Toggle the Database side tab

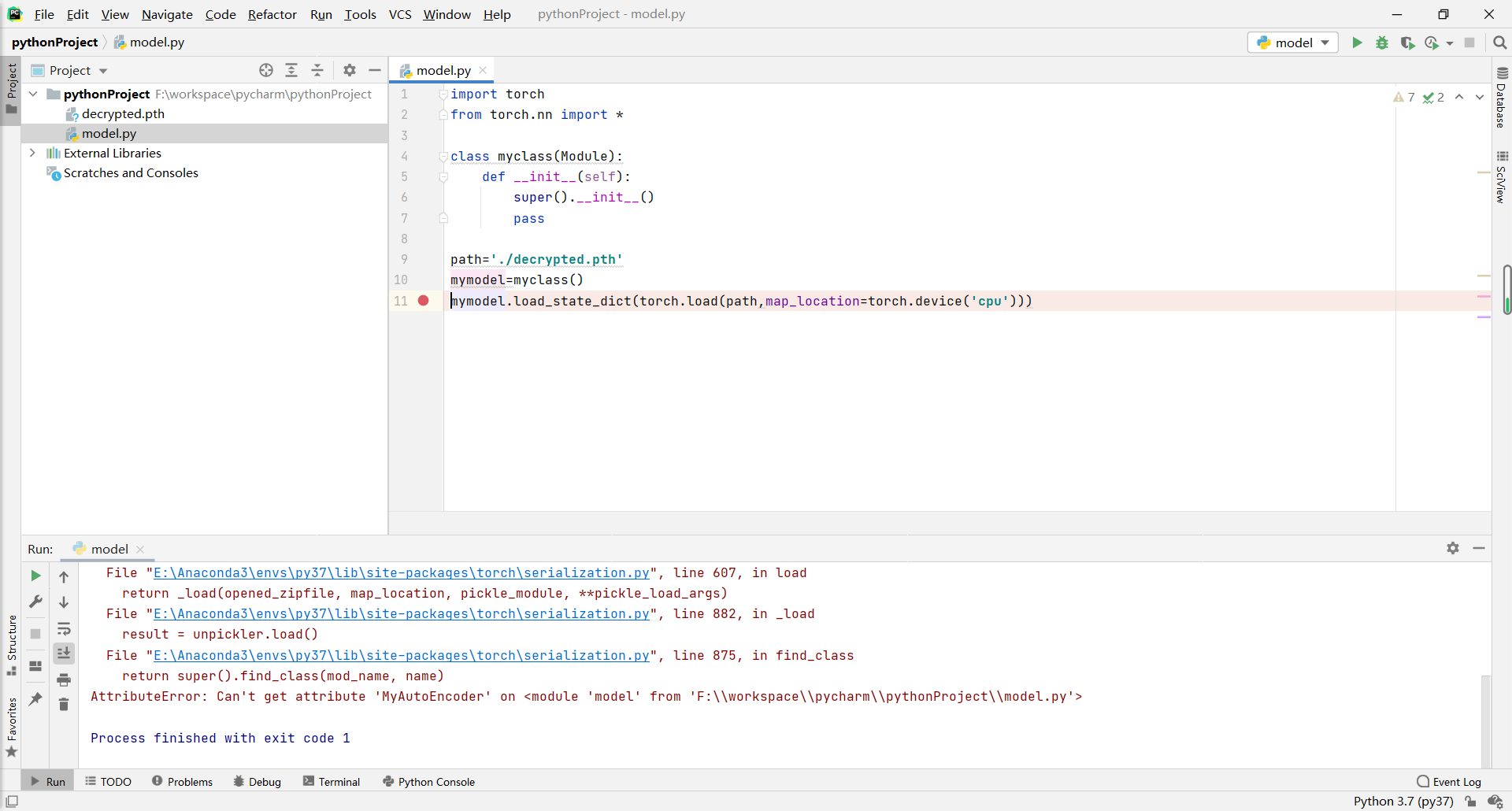click(x=1502, y=98)
